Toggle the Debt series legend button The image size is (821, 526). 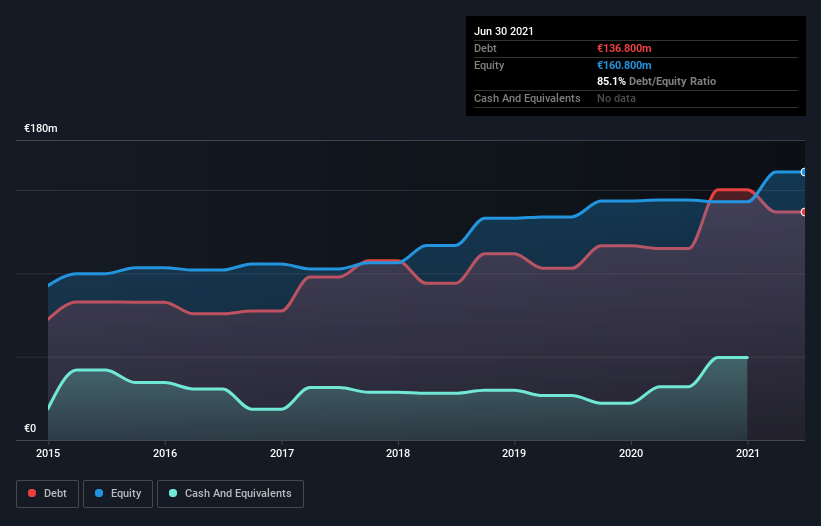pyautogui.click(x=47, y=494)
